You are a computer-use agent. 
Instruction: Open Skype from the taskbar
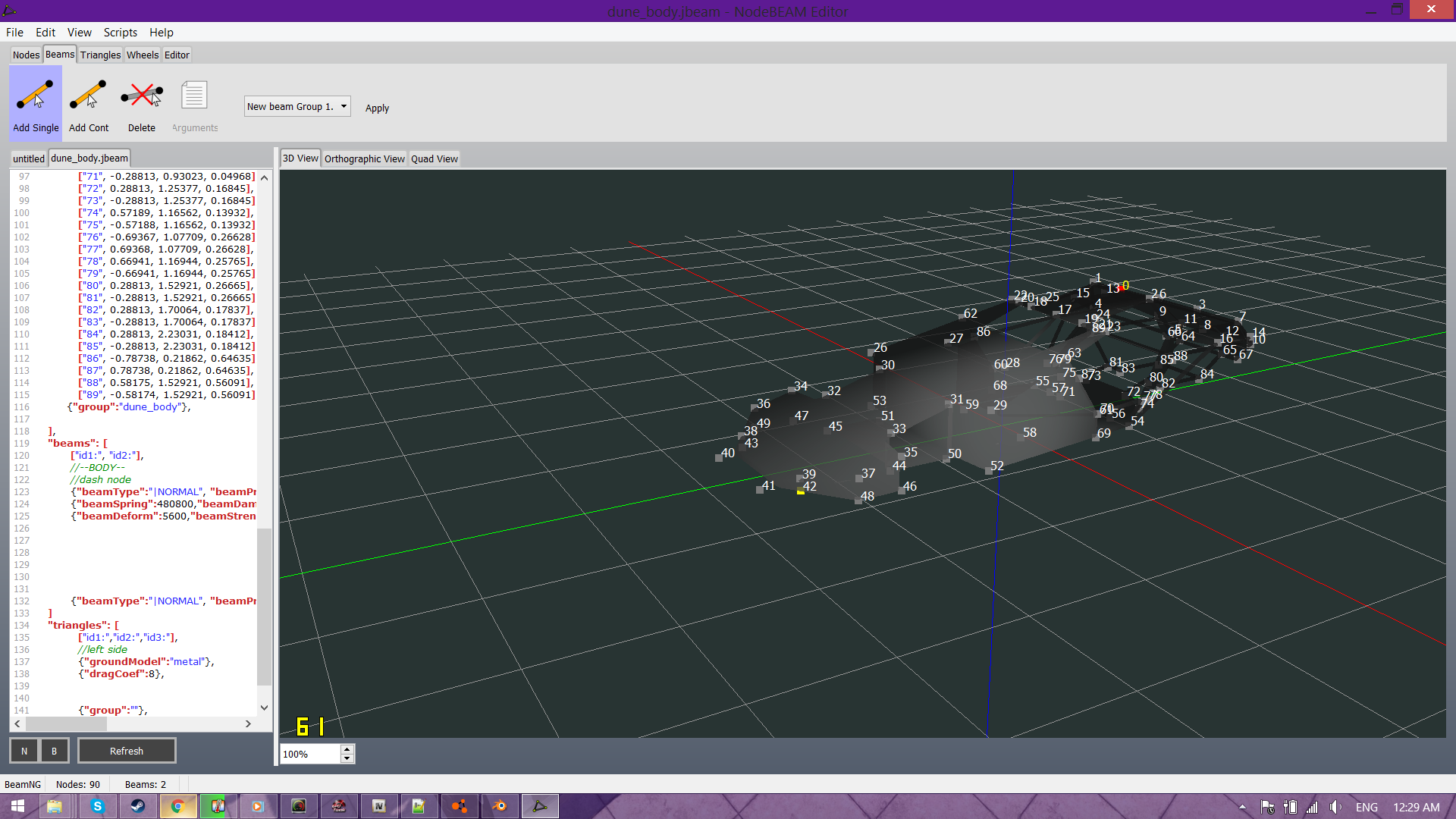click(97, 806)
